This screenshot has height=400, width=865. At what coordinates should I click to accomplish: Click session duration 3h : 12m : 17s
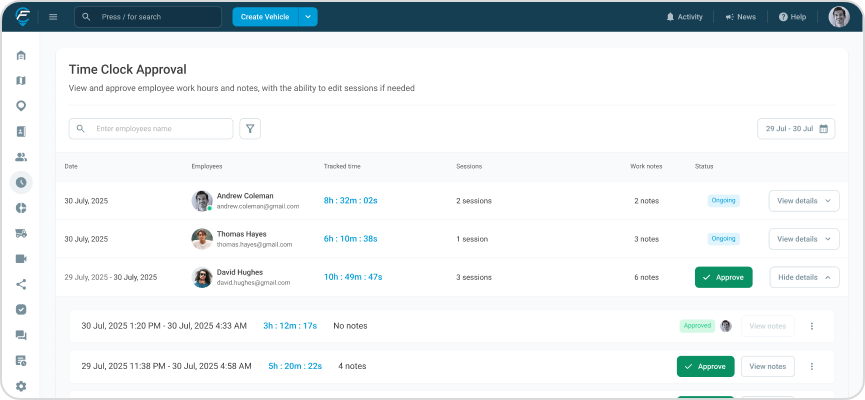click(x=290, y=326)
